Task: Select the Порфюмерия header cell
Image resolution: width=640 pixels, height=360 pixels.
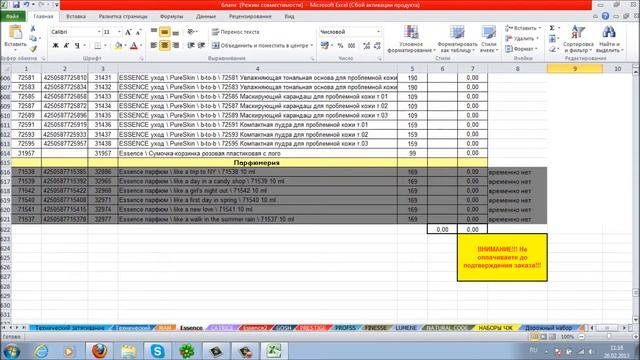Action: 257,162
